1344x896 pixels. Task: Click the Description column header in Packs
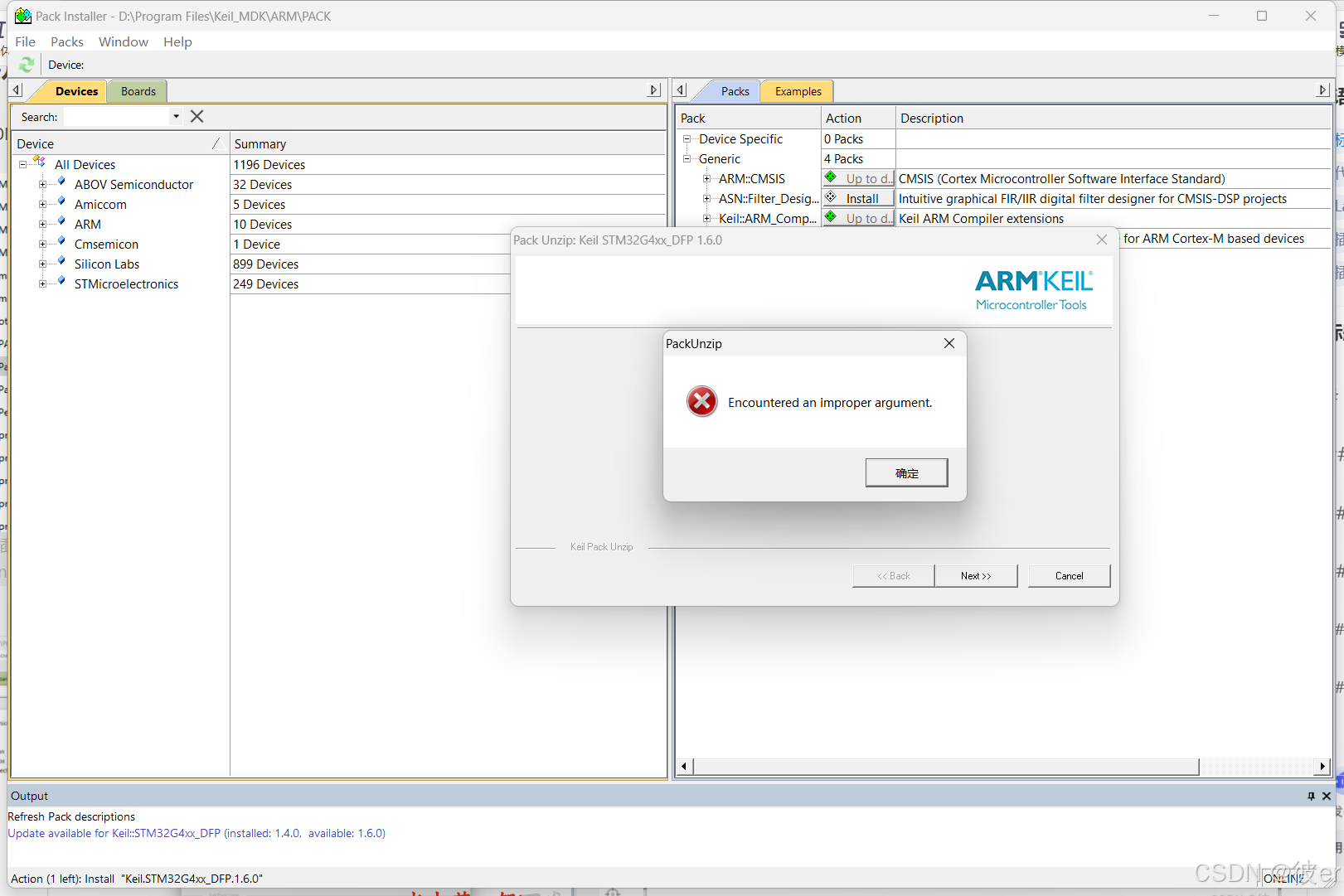pos(1113,118)
